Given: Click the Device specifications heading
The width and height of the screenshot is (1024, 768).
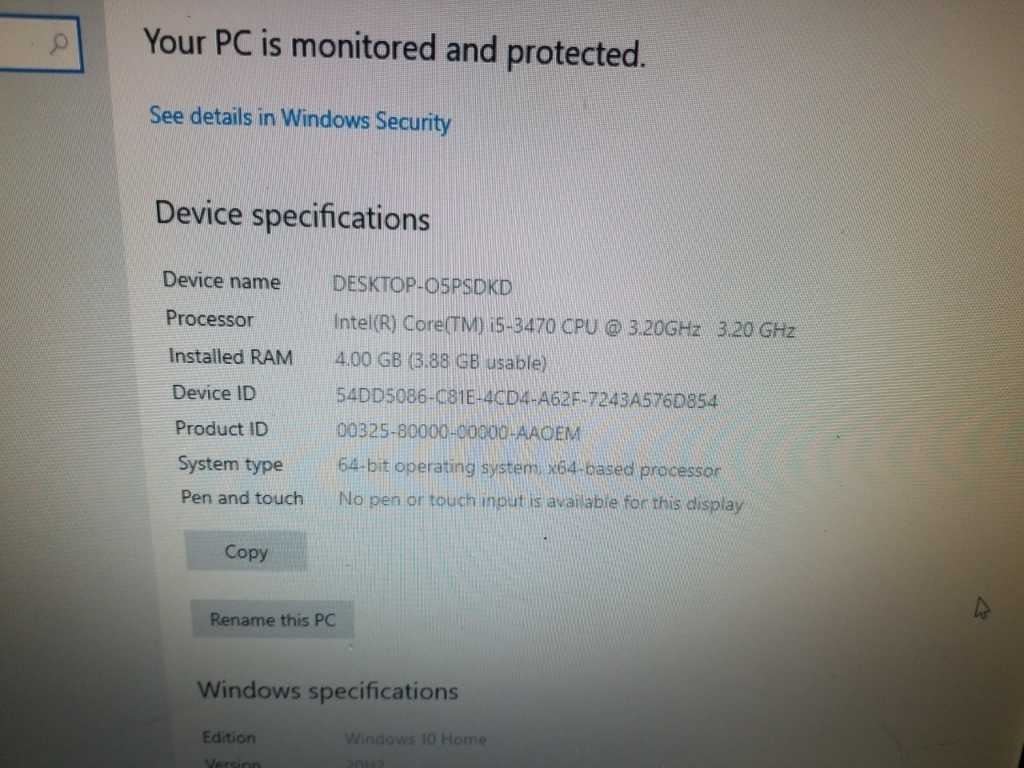Looking at the screenshot, I should click(292, 216).
